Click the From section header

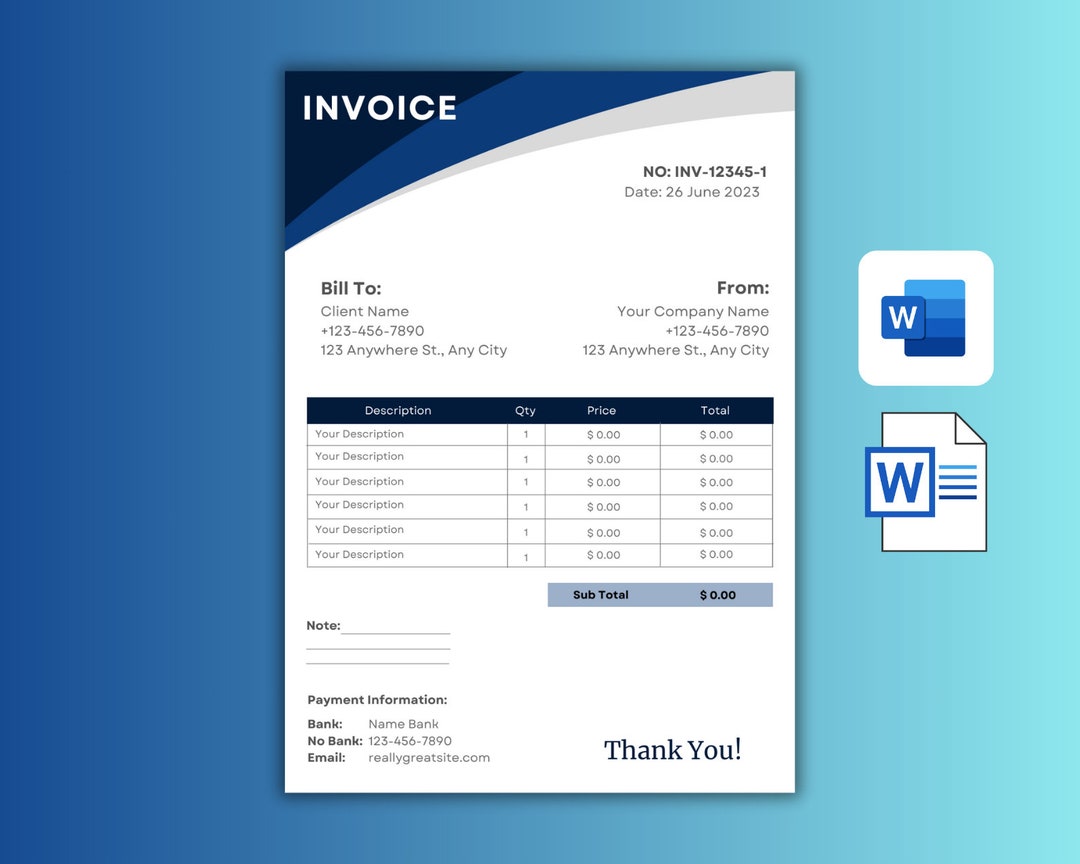744,288
